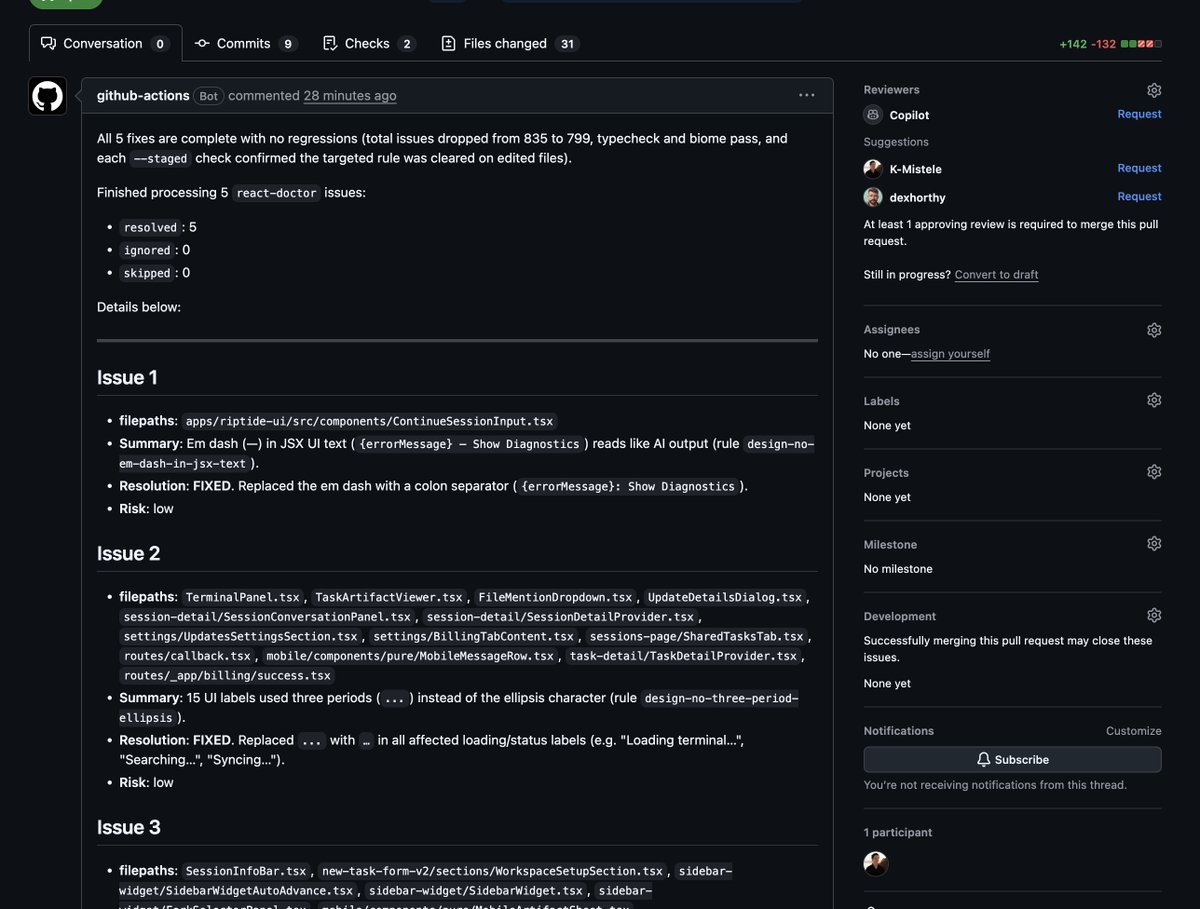View the Files changed tab

pyautogui.click(x=509, y=43)
